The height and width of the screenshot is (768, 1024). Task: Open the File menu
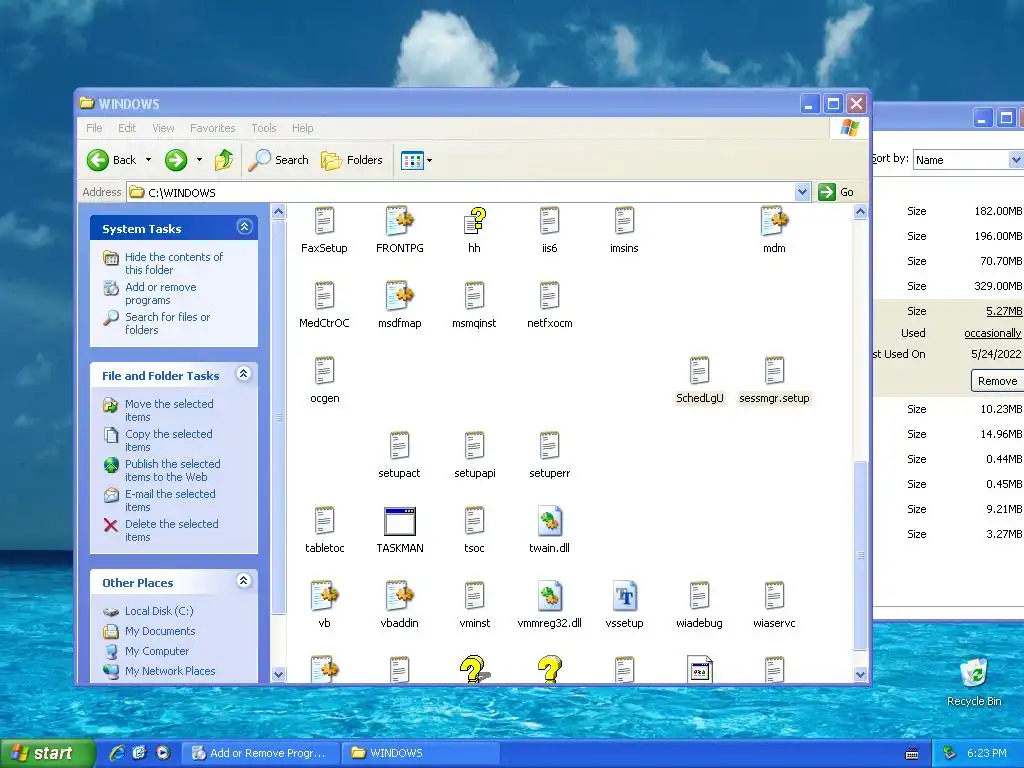(95, 128)
